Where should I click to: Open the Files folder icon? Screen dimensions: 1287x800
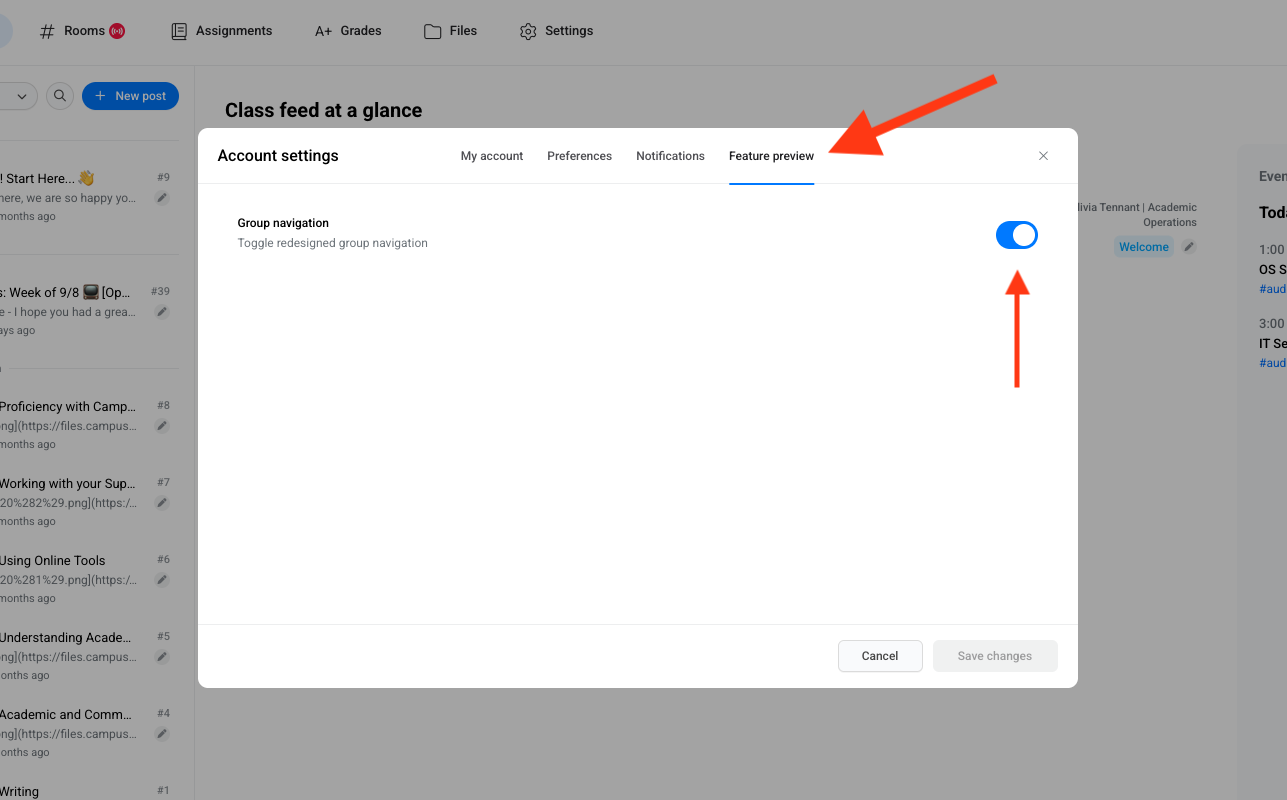click(x=433, y=32)
